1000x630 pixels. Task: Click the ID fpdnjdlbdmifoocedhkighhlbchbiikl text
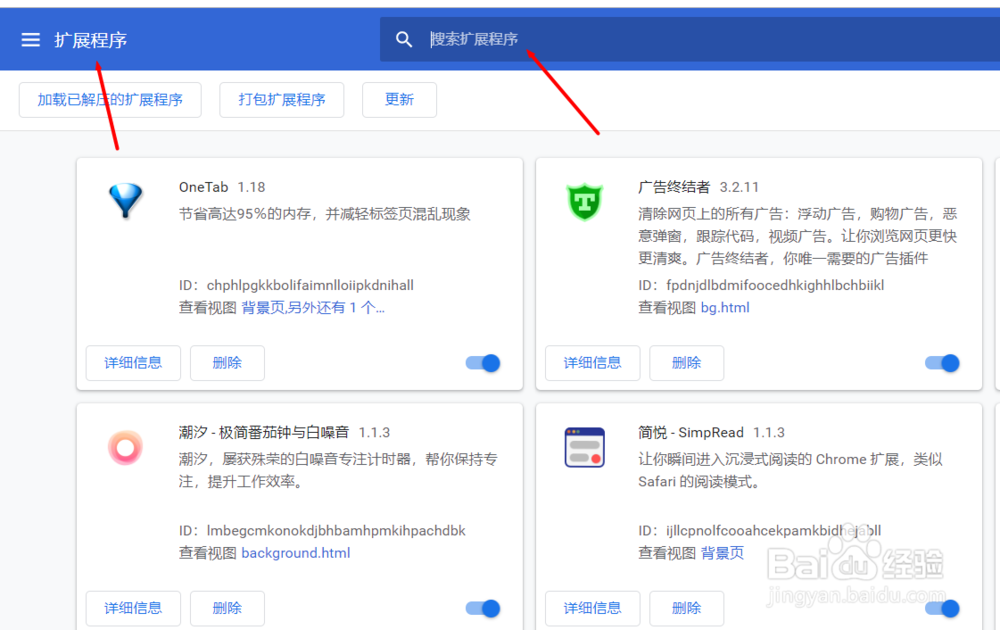[x=775, y=285]
